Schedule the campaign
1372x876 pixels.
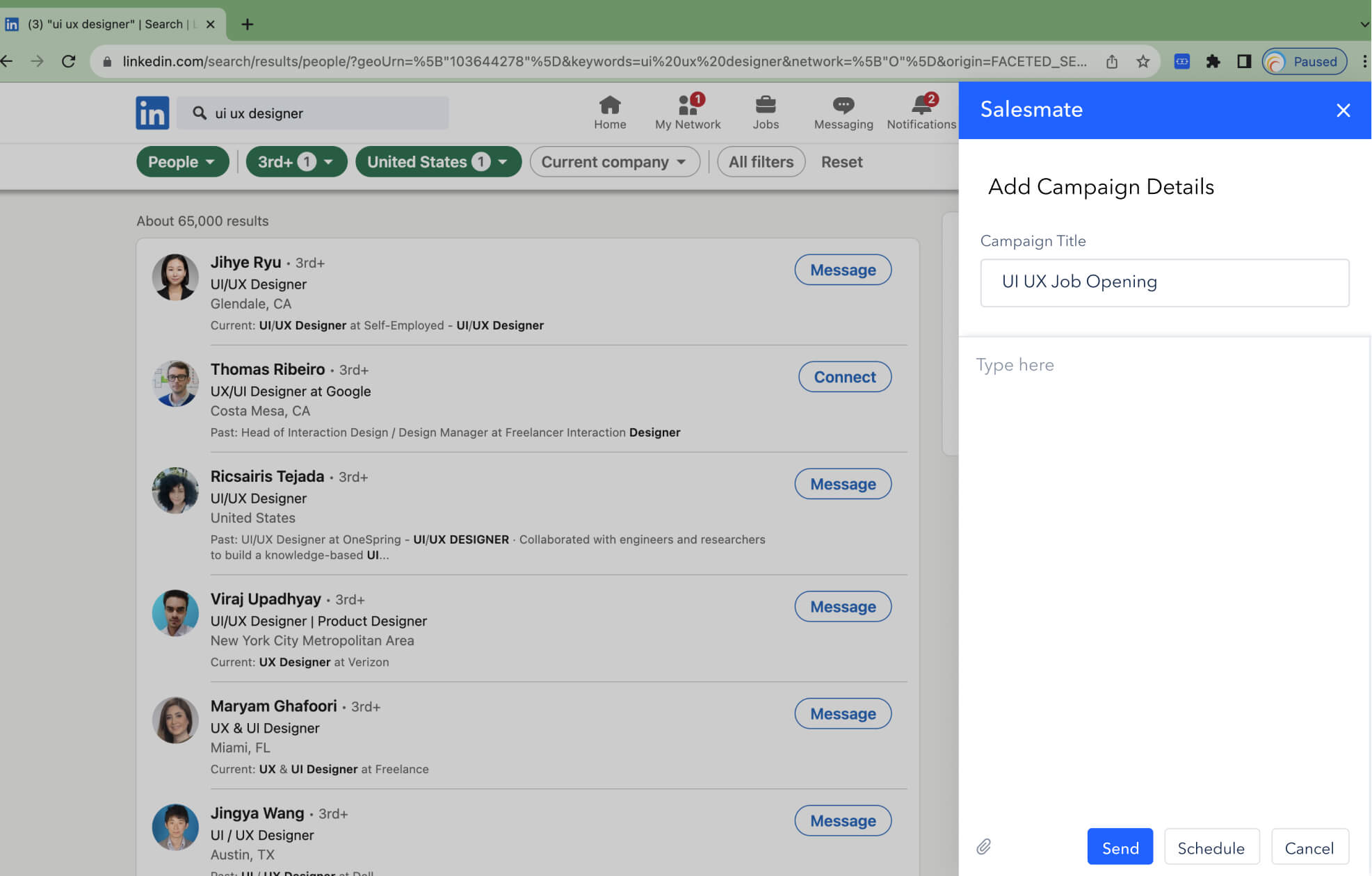[x=1211, y=847]
